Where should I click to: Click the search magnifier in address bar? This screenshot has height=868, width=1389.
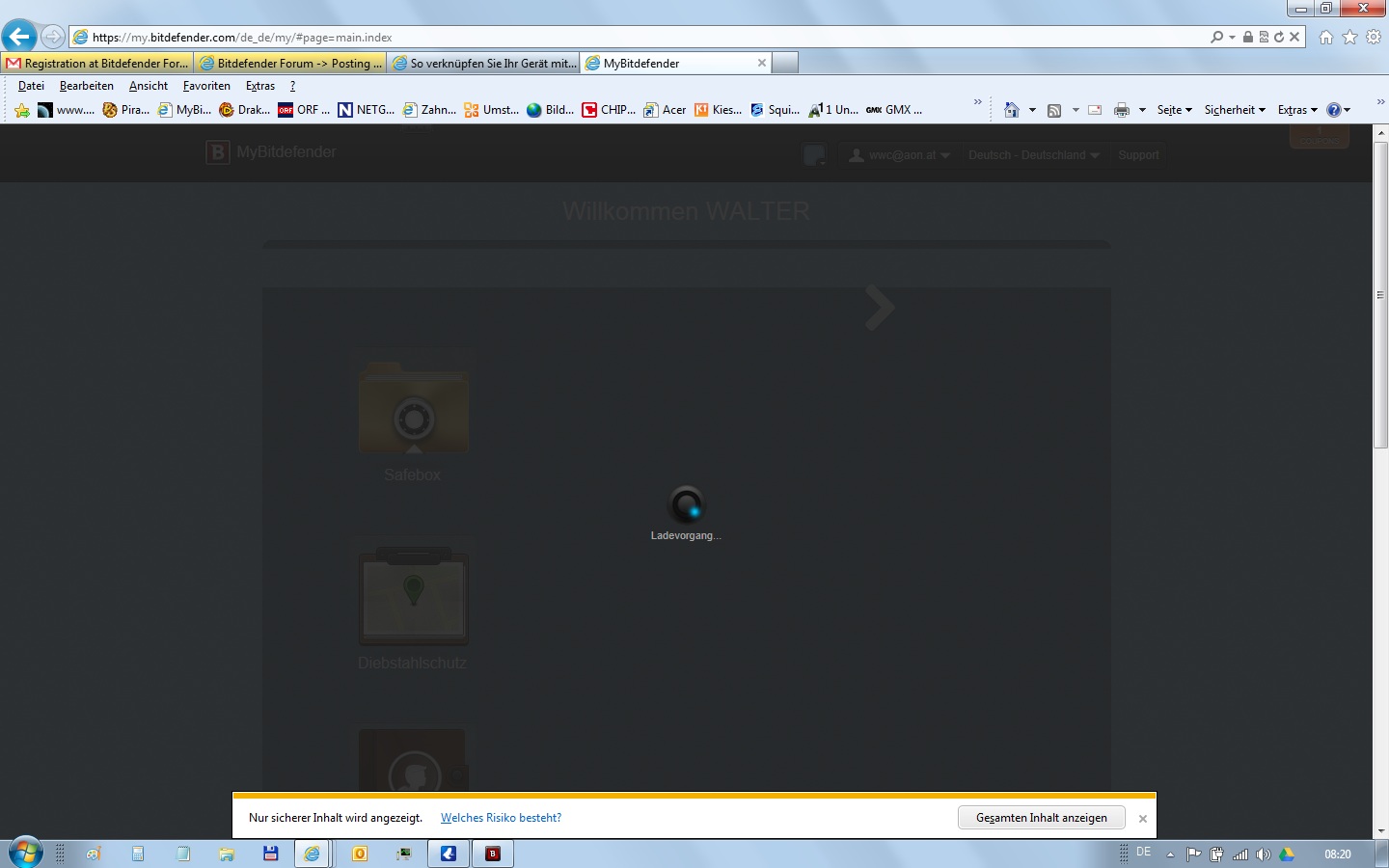click(x=1217, y=37)
